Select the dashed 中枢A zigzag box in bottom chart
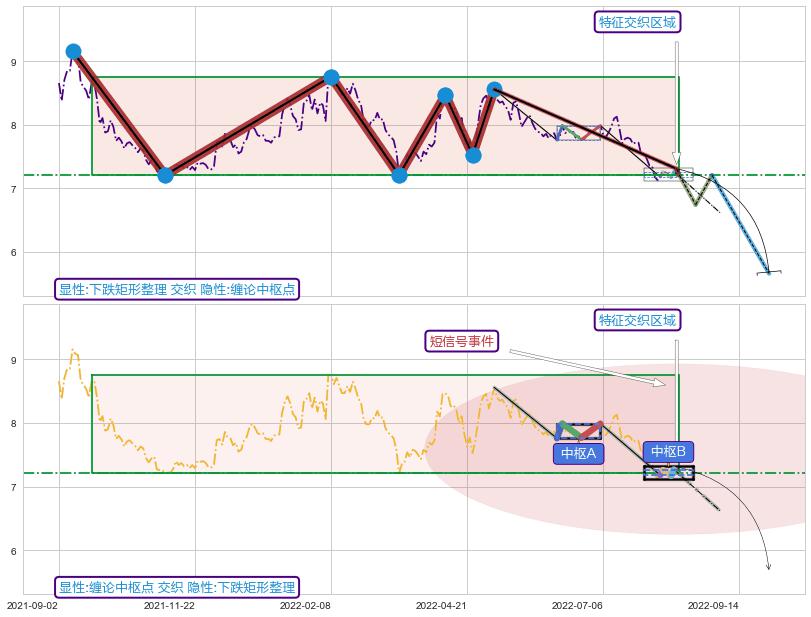The image size is (811, 617). point(579,430)
